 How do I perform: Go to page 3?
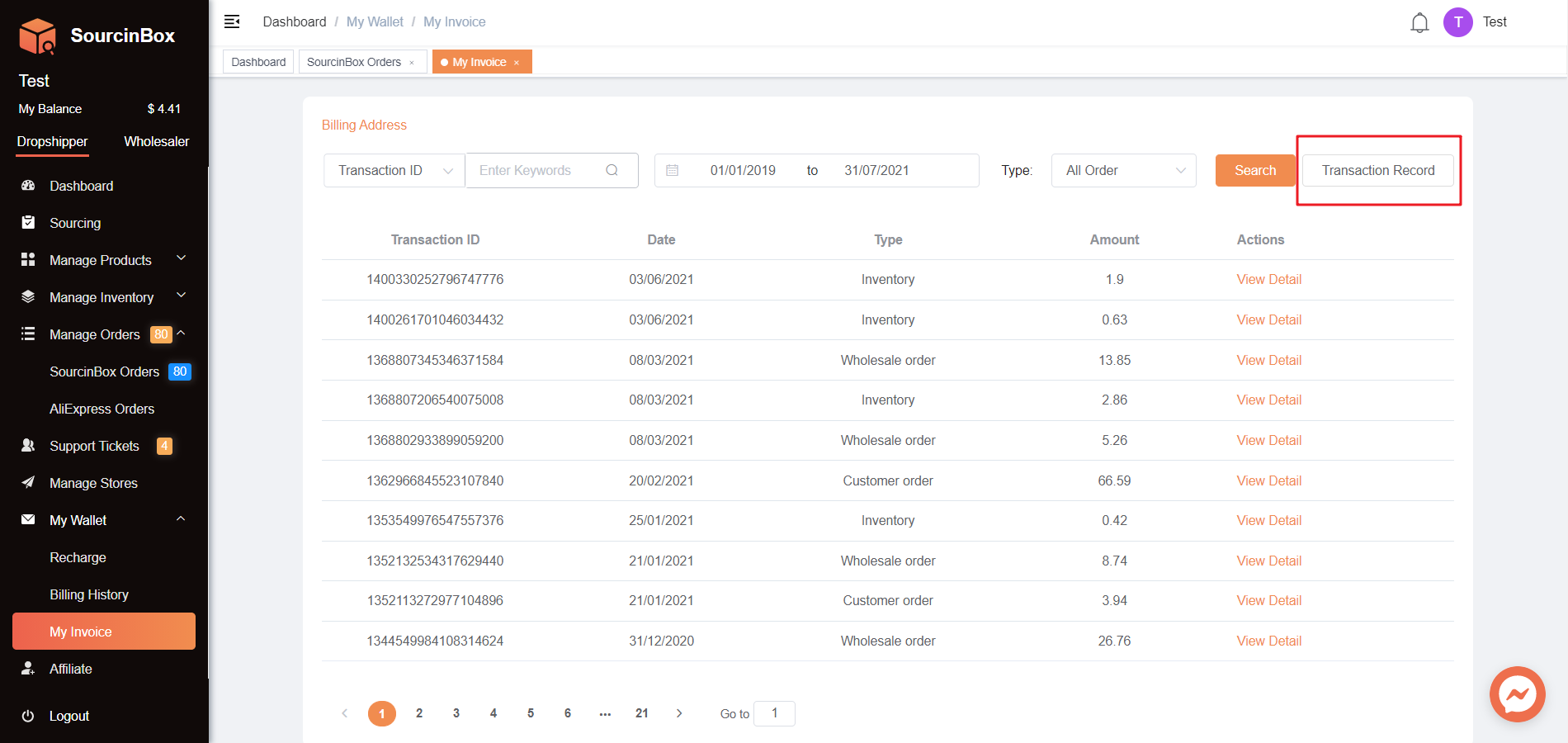[456, 713]
